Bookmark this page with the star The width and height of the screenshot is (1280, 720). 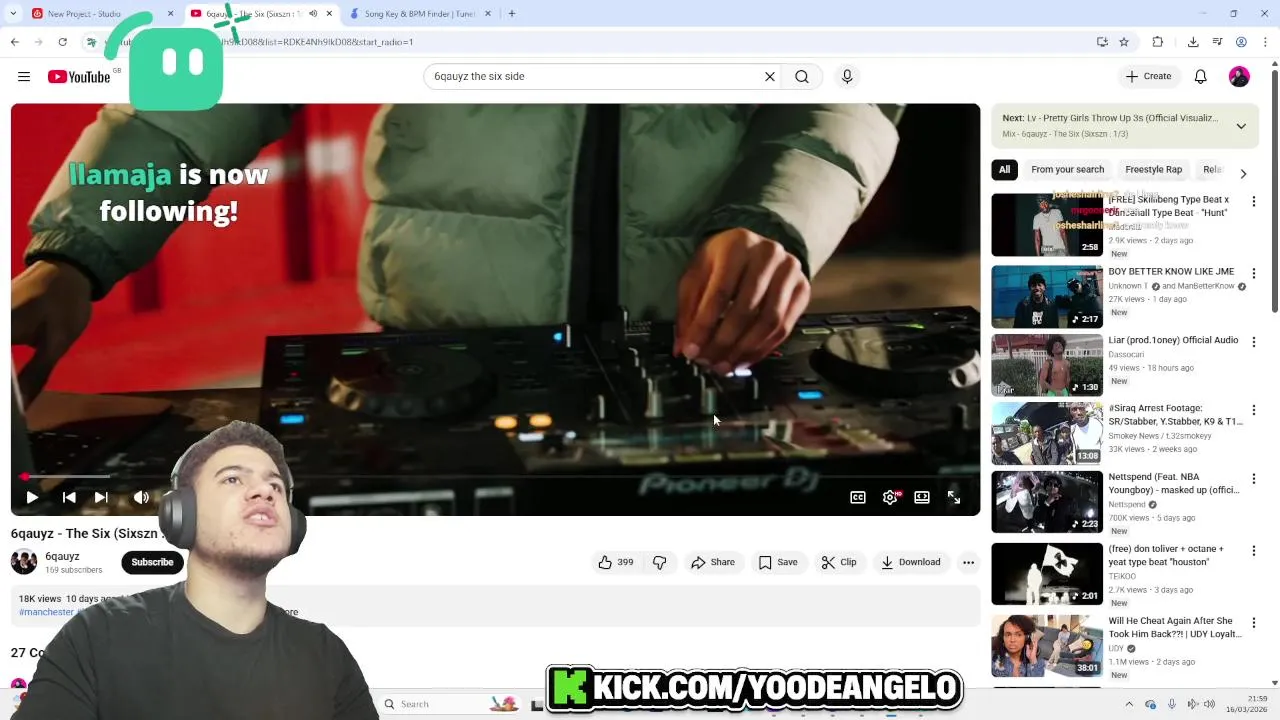point(1124,42)
